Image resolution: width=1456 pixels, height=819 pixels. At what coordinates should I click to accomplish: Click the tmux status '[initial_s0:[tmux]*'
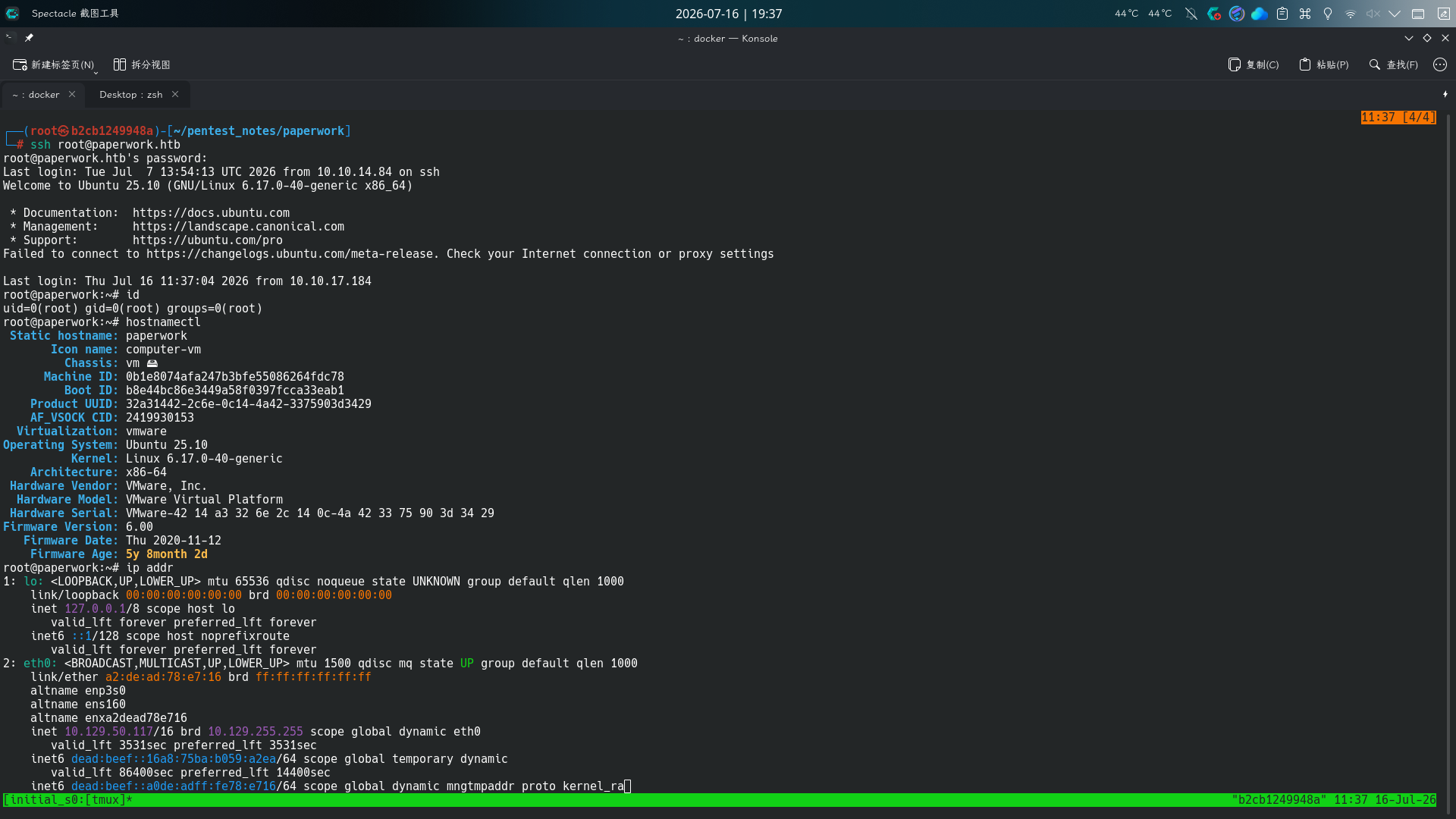coord(68,800)
